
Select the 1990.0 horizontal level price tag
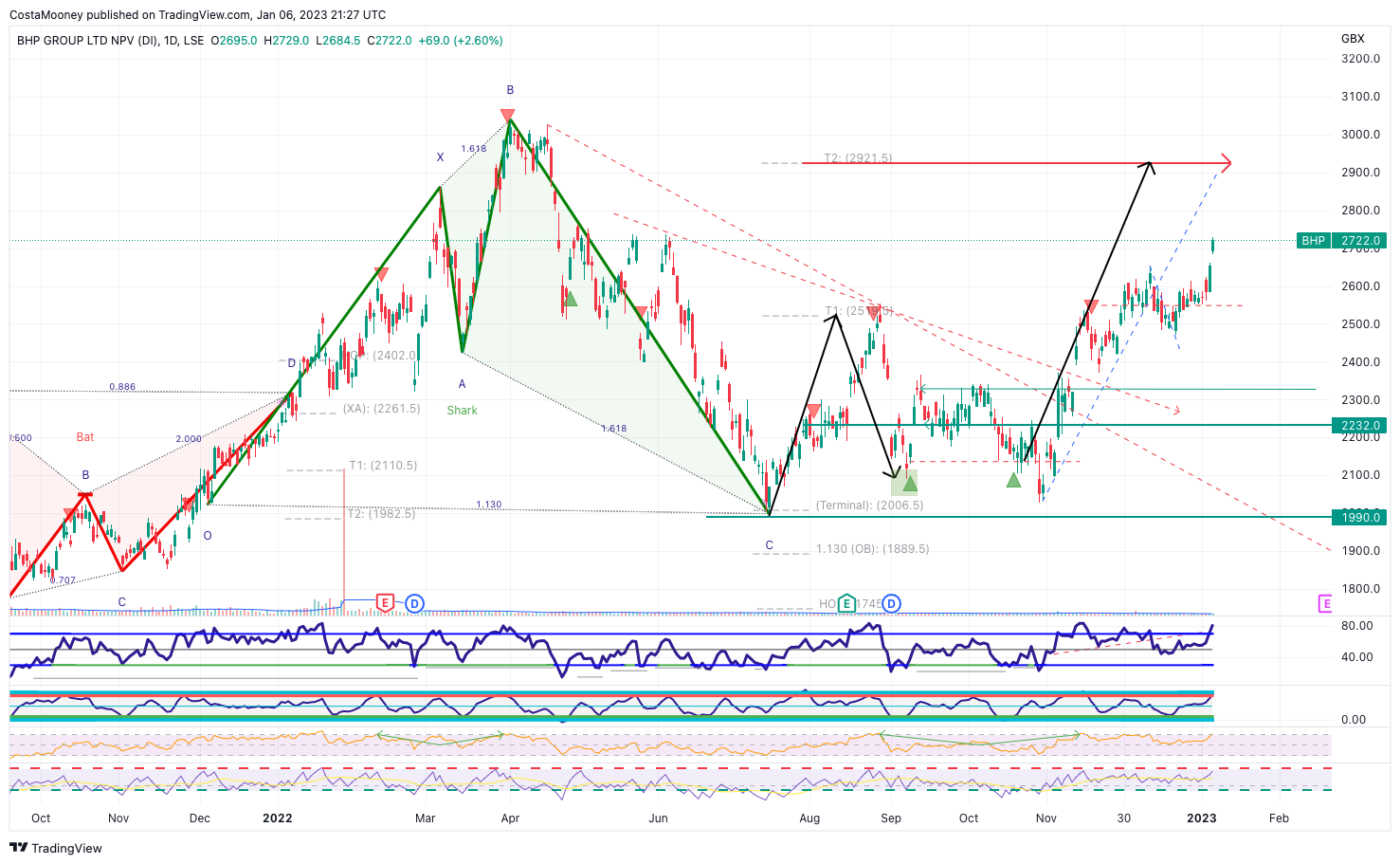(1360, 518)
